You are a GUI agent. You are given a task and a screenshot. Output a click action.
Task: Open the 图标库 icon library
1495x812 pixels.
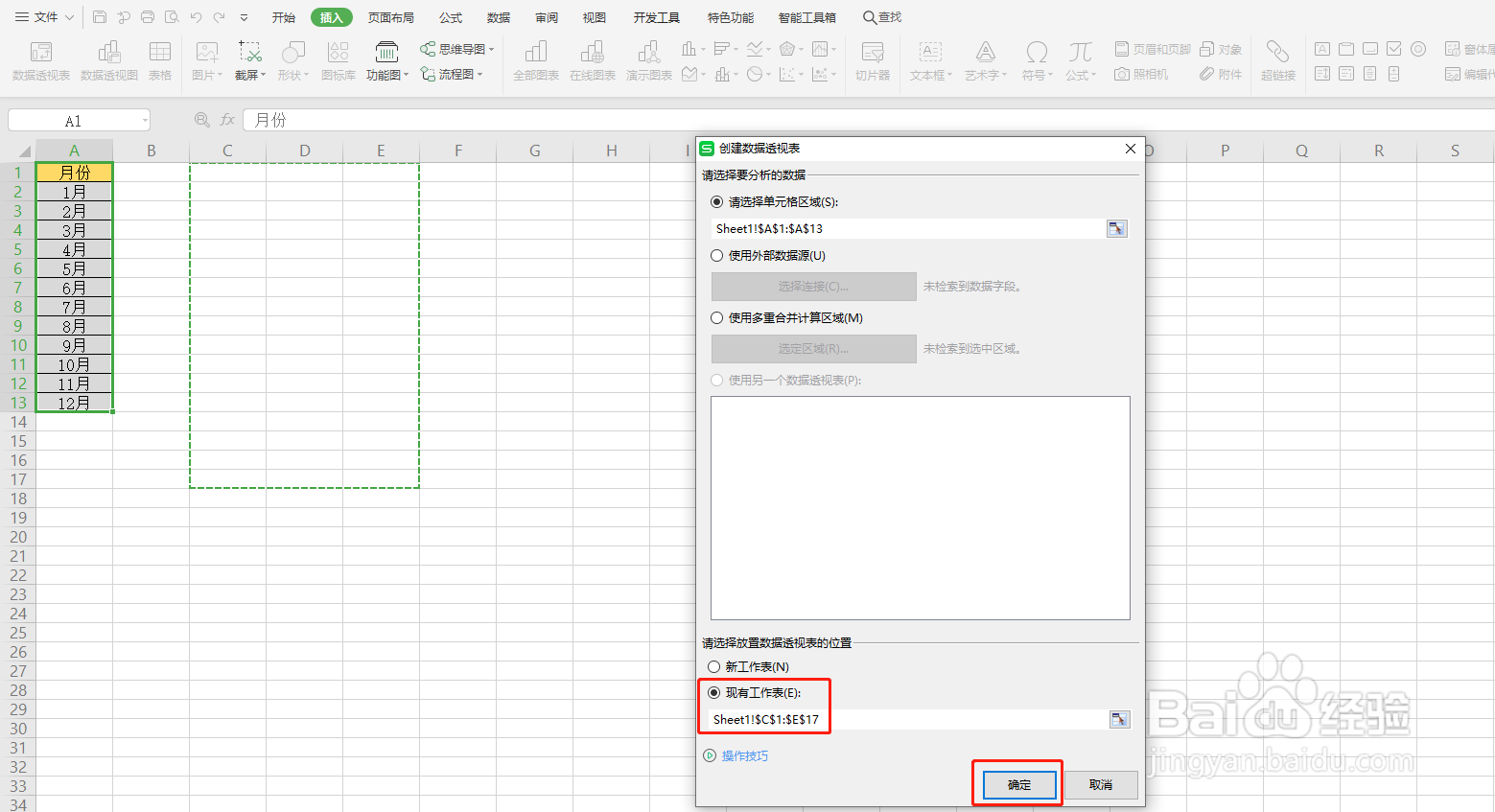339,60
